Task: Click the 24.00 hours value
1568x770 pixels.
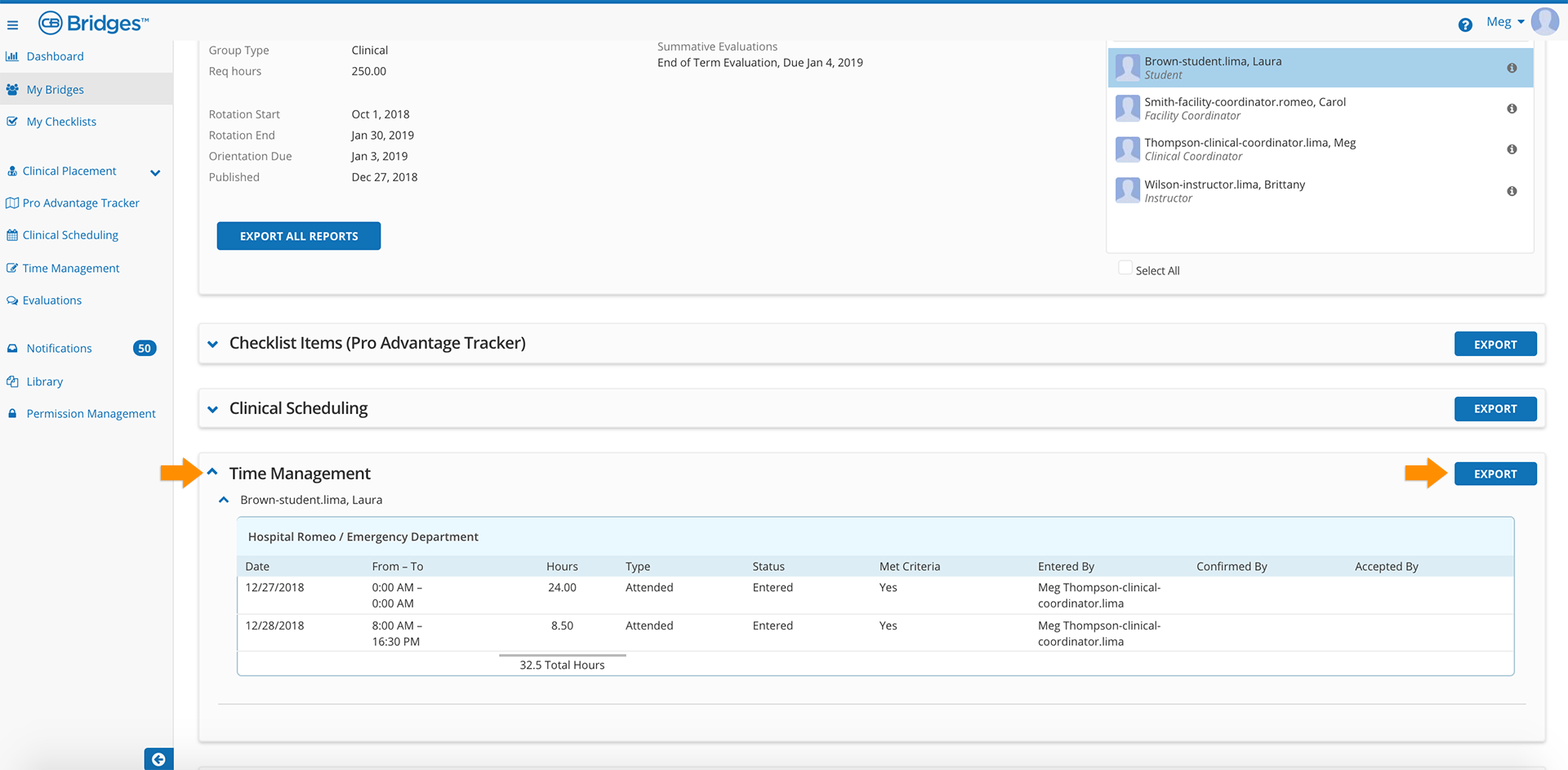Action: [x=562, y=588]
